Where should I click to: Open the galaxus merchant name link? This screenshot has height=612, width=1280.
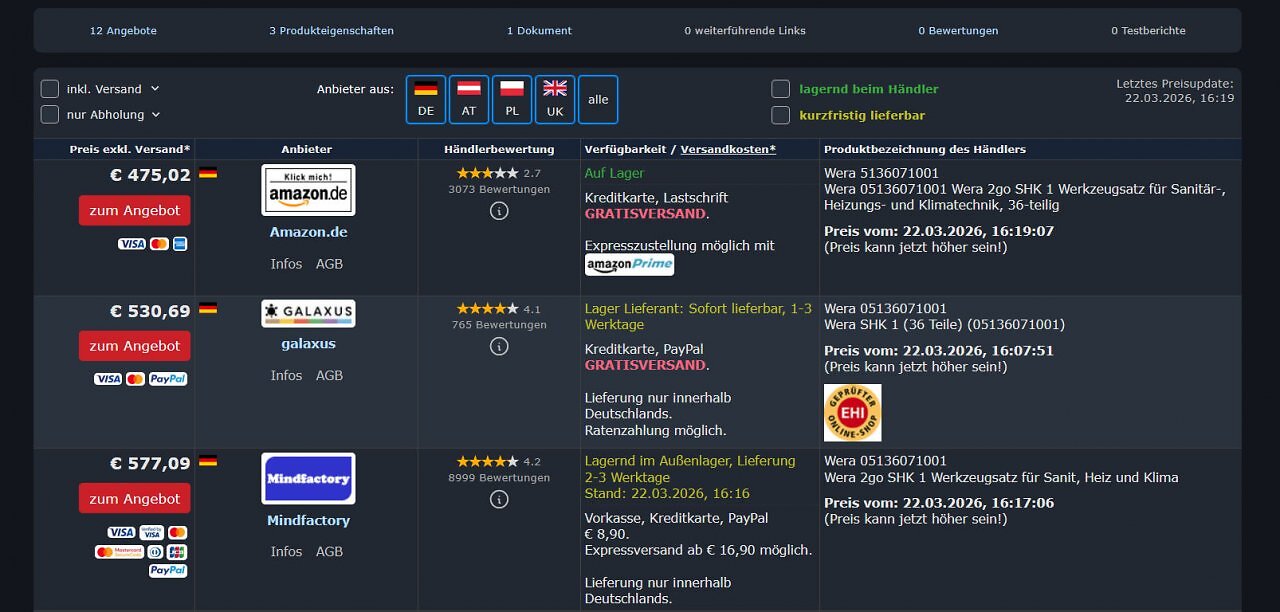[x=308, y=344]
